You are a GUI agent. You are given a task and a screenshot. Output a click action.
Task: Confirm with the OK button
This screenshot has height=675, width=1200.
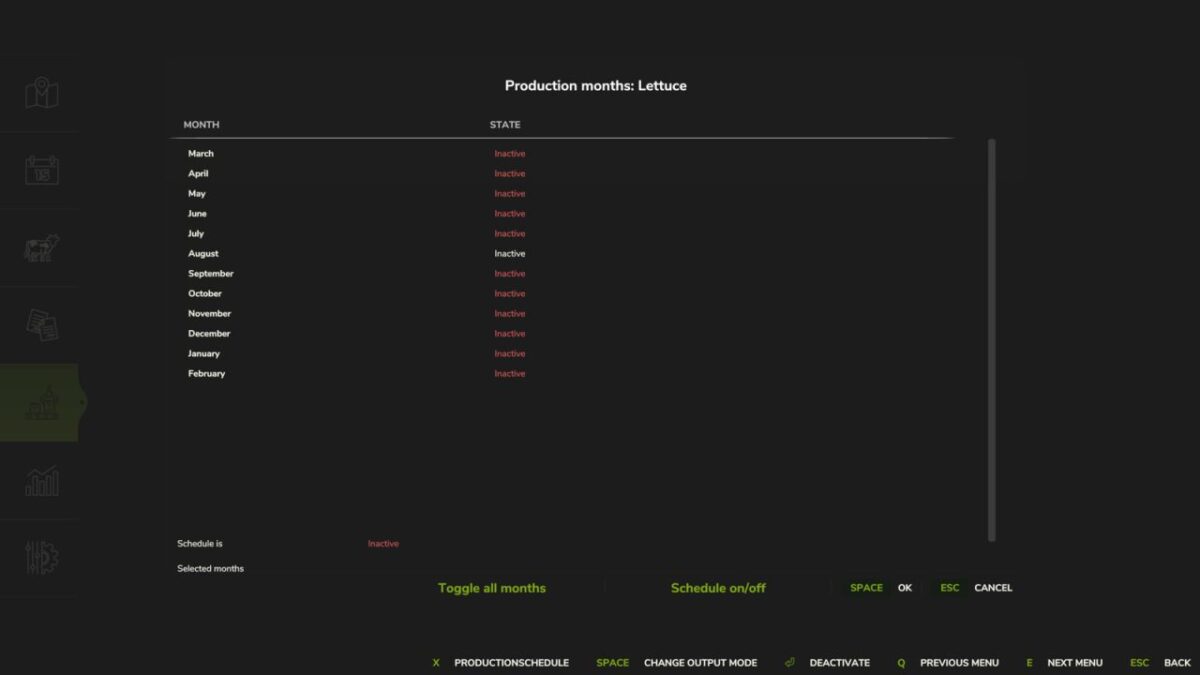pos(904,588)
